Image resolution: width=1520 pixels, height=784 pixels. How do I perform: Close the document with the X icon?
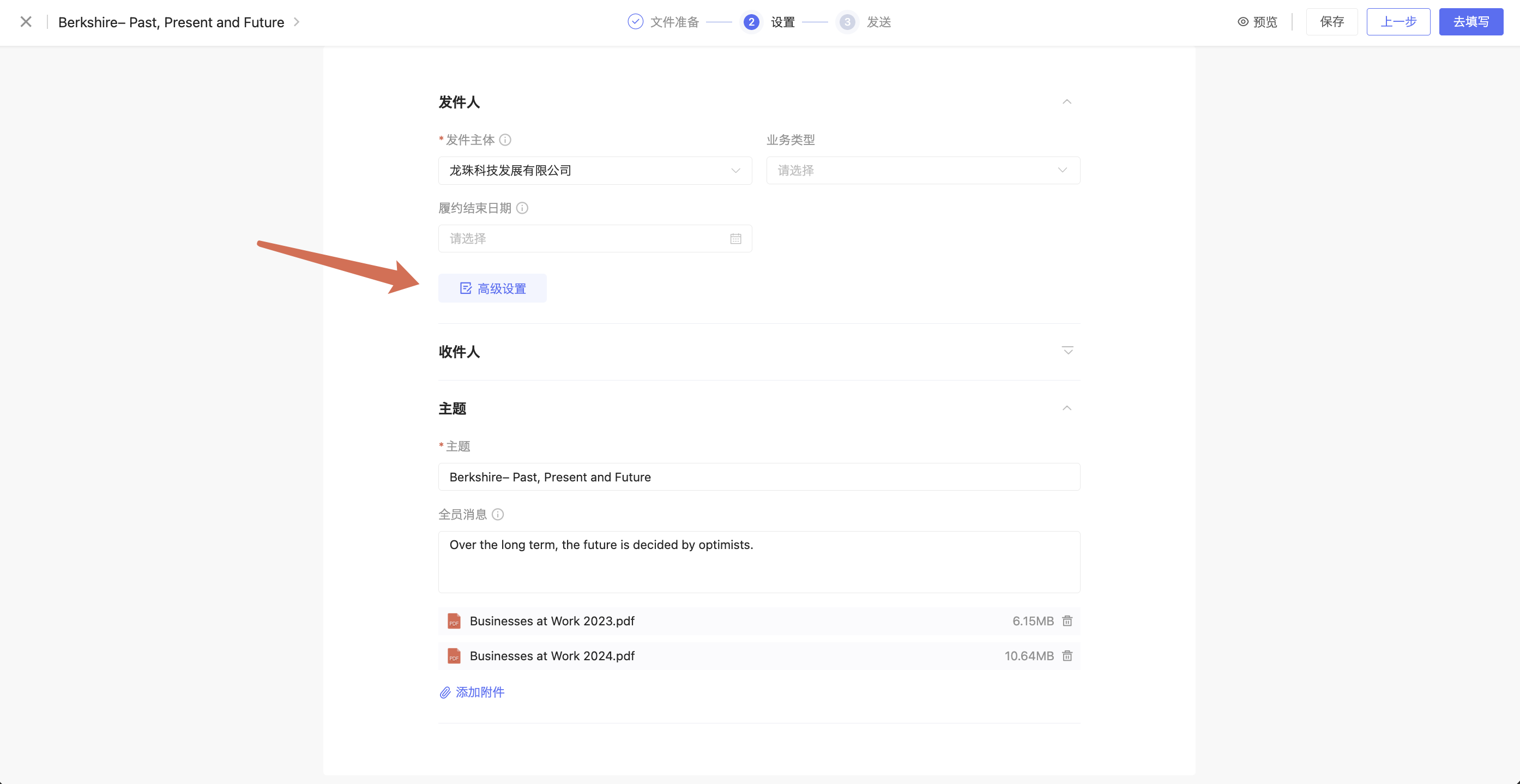tap(26, 22)
